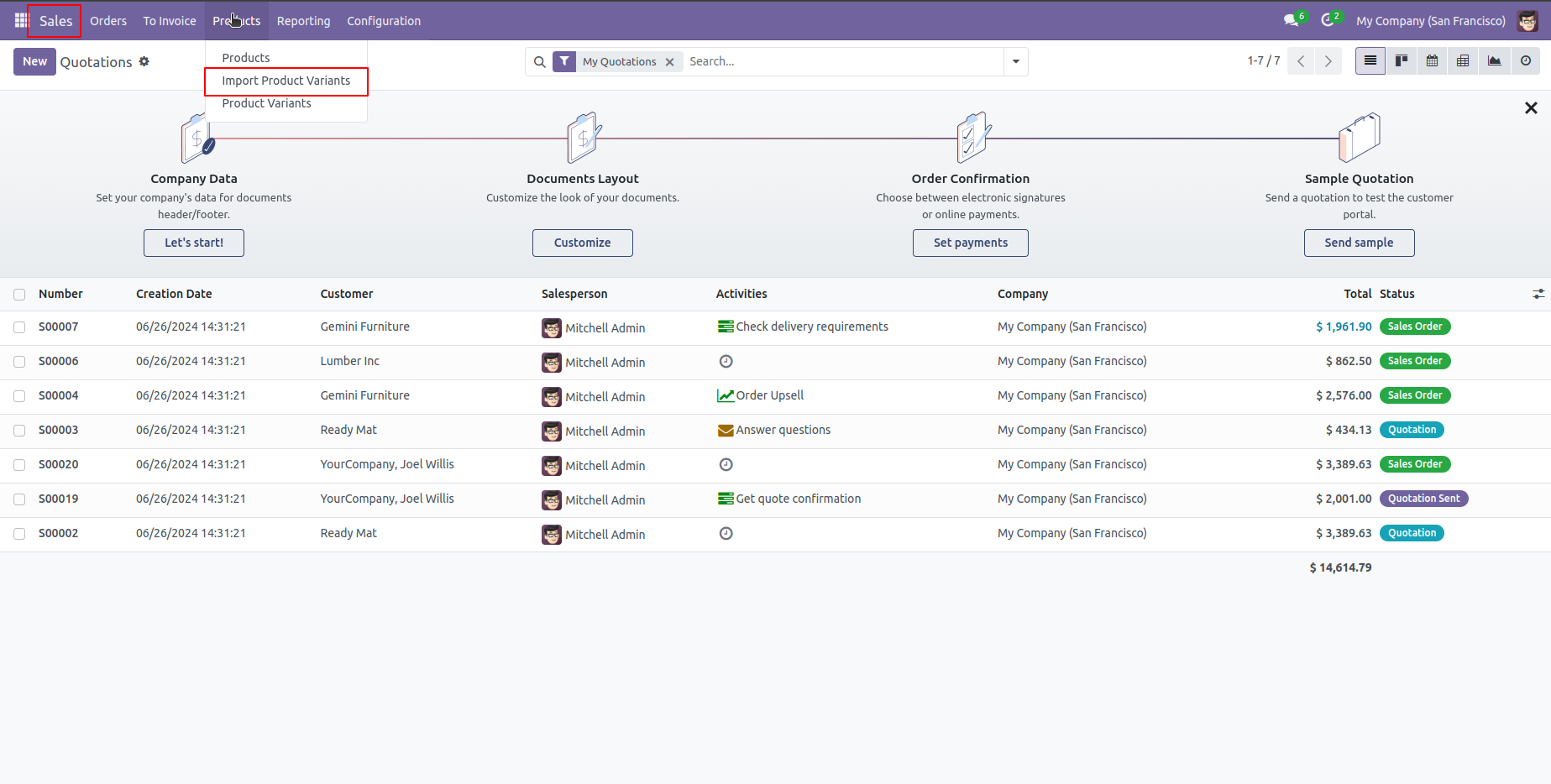1551x784 pixels.
Task: Open the Activity view
Action: [x=1526, y=60]
